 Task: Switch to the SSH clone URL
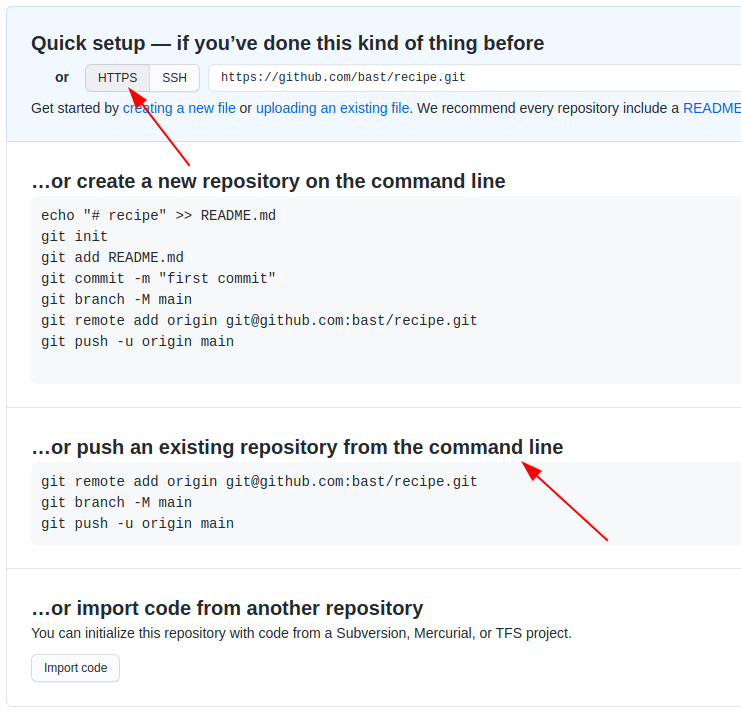pyautogui.click(x=174, y=78)
